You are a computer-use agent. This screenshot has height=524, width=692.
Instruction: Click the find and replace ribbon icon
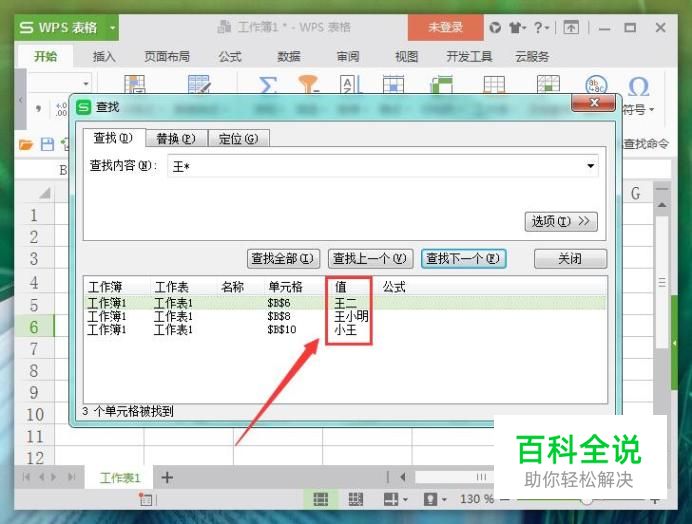[596, 85]
